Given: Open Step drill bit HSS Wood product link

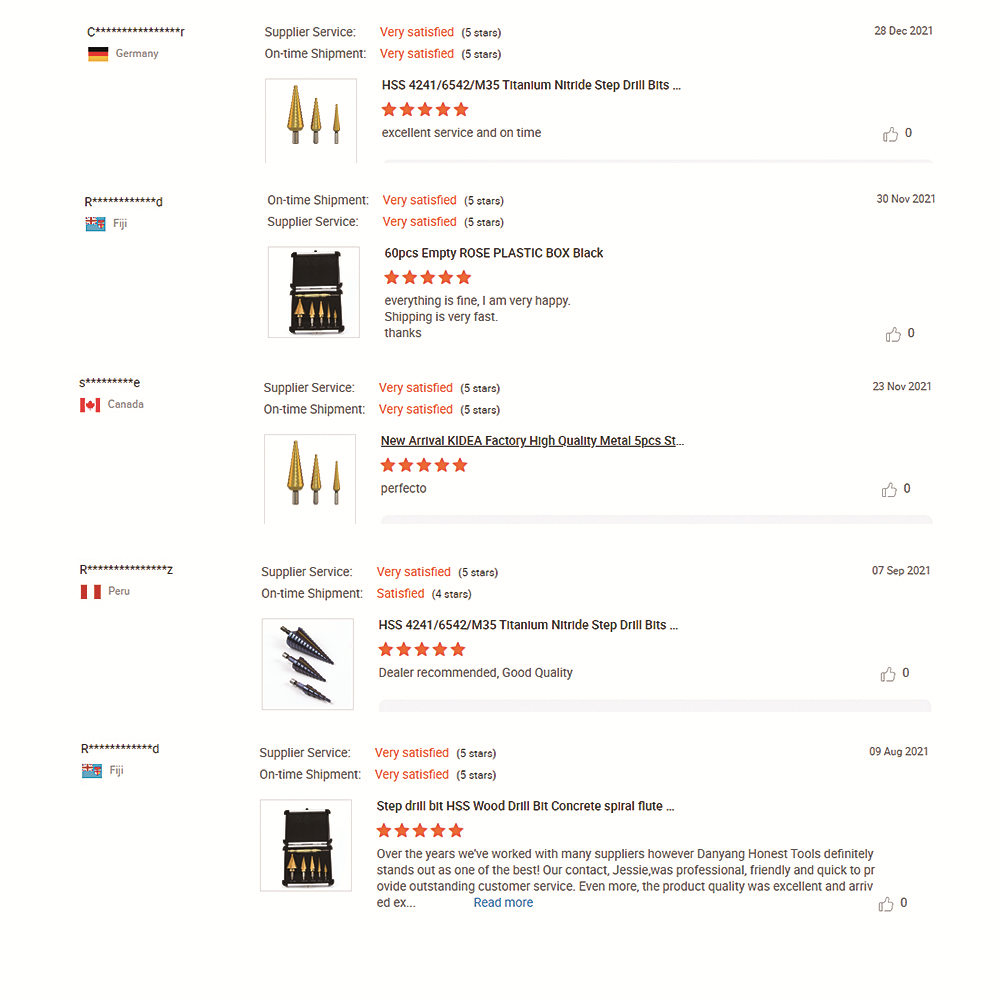Looking at the screenshot, I should 525,806.
